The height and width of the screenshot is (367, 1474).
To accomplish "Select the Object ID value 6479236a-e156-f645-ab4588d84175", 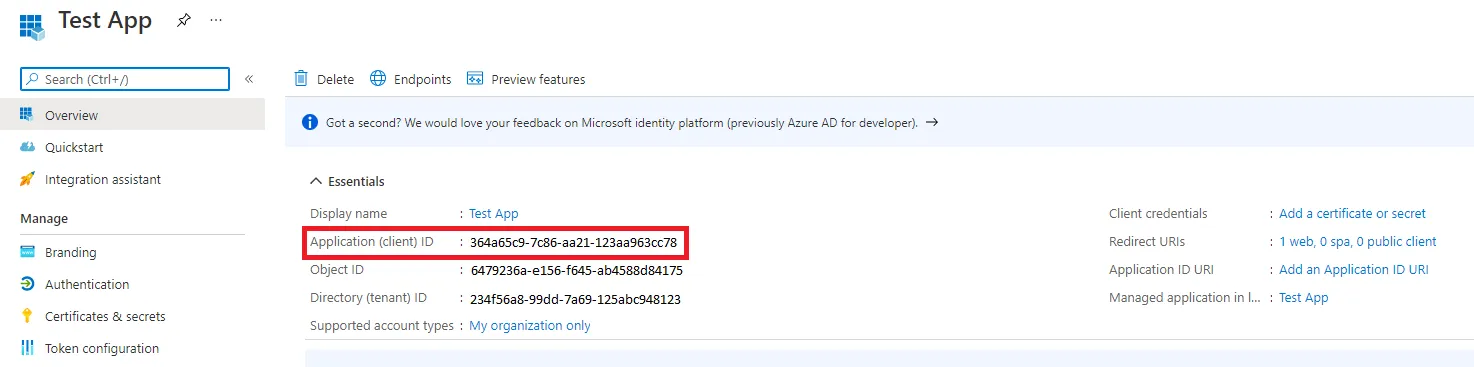I will click(577, 270).
